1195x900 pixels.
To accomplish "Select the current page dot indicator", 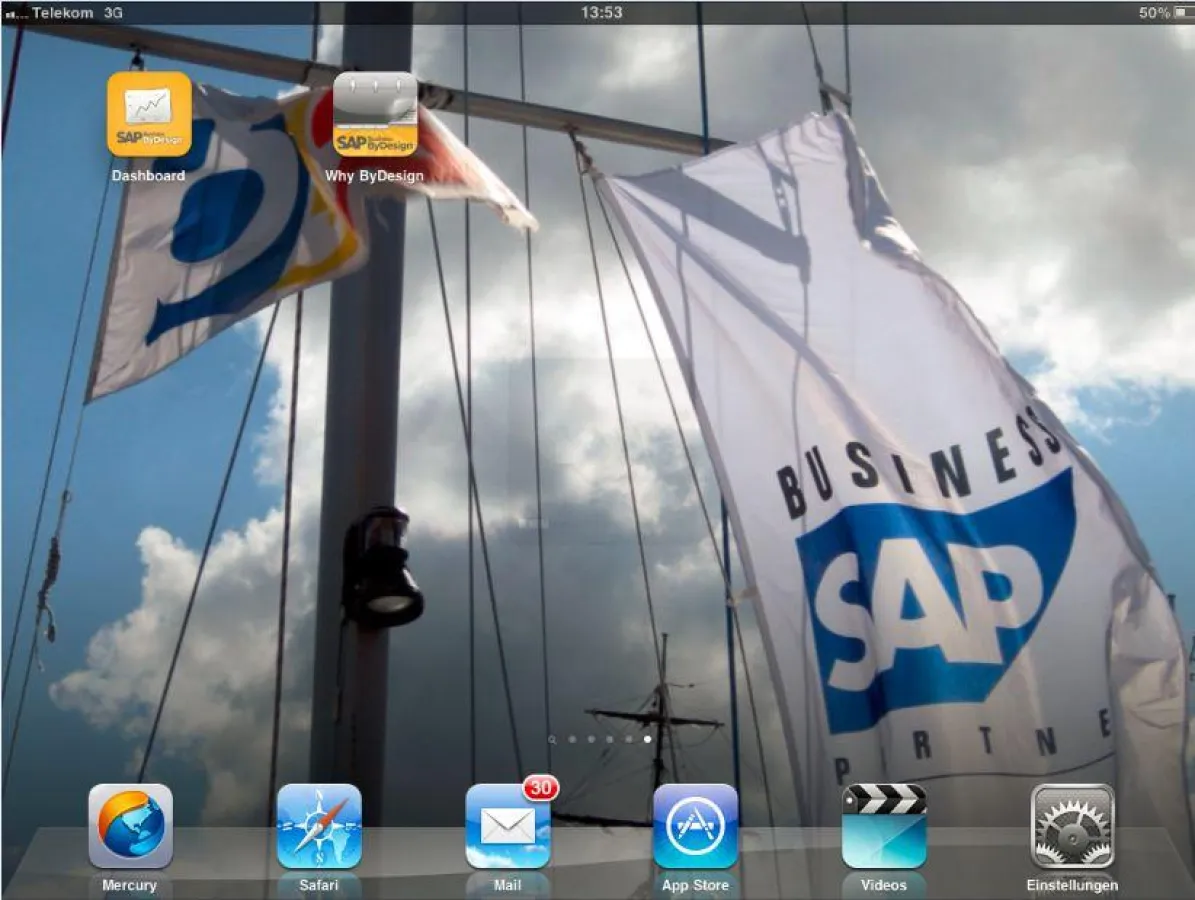I will [648, 739].
